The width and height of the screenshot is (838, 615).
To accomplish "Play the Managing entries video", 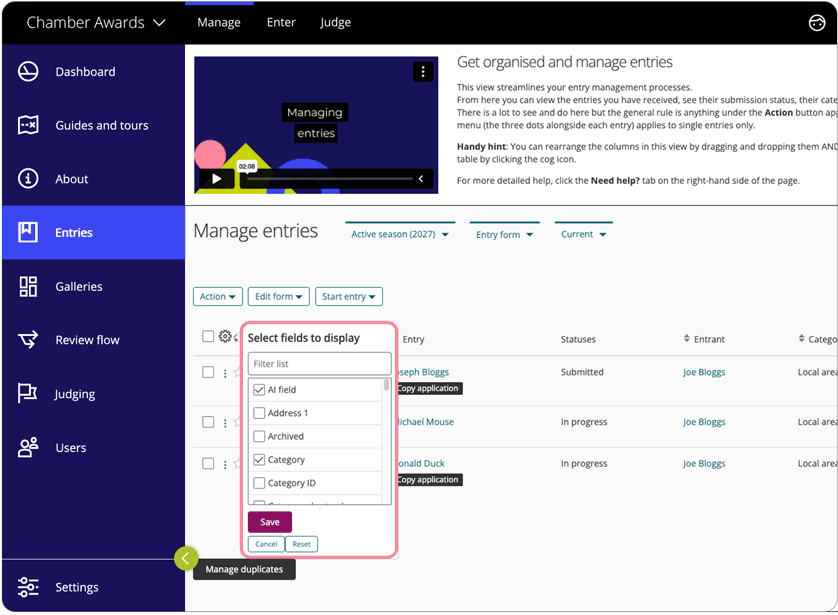I will pos(216,178).
